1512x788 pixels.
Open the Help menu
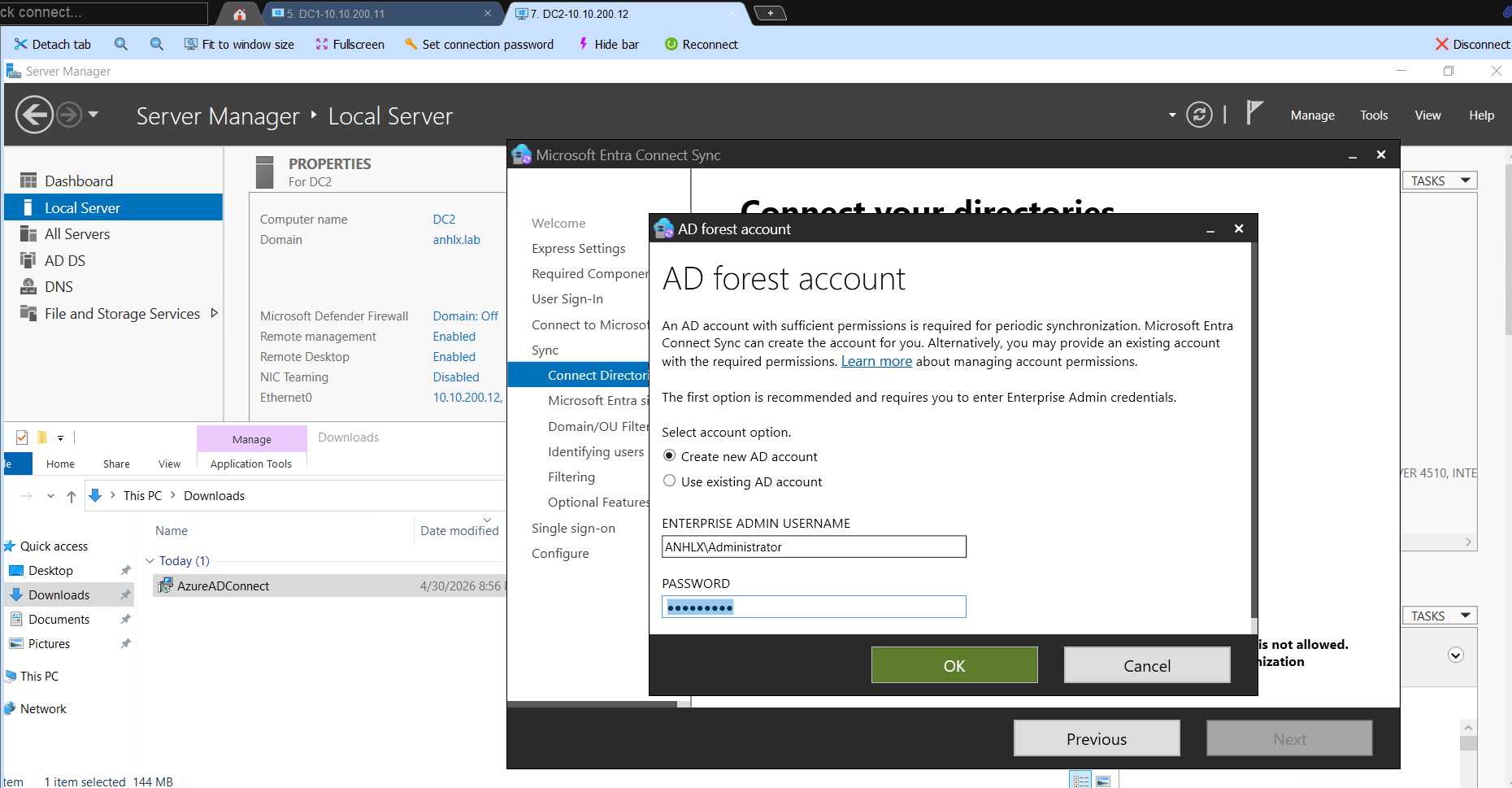(x=1481, y=115)
